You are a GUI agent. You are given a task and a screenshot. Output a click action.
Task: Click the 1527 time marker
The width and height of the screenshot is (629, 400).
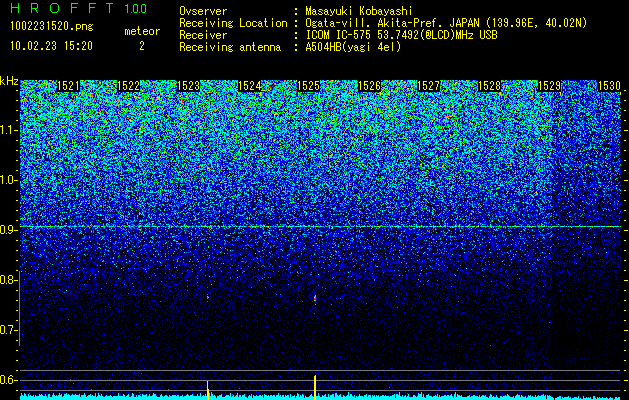point(429,86)
